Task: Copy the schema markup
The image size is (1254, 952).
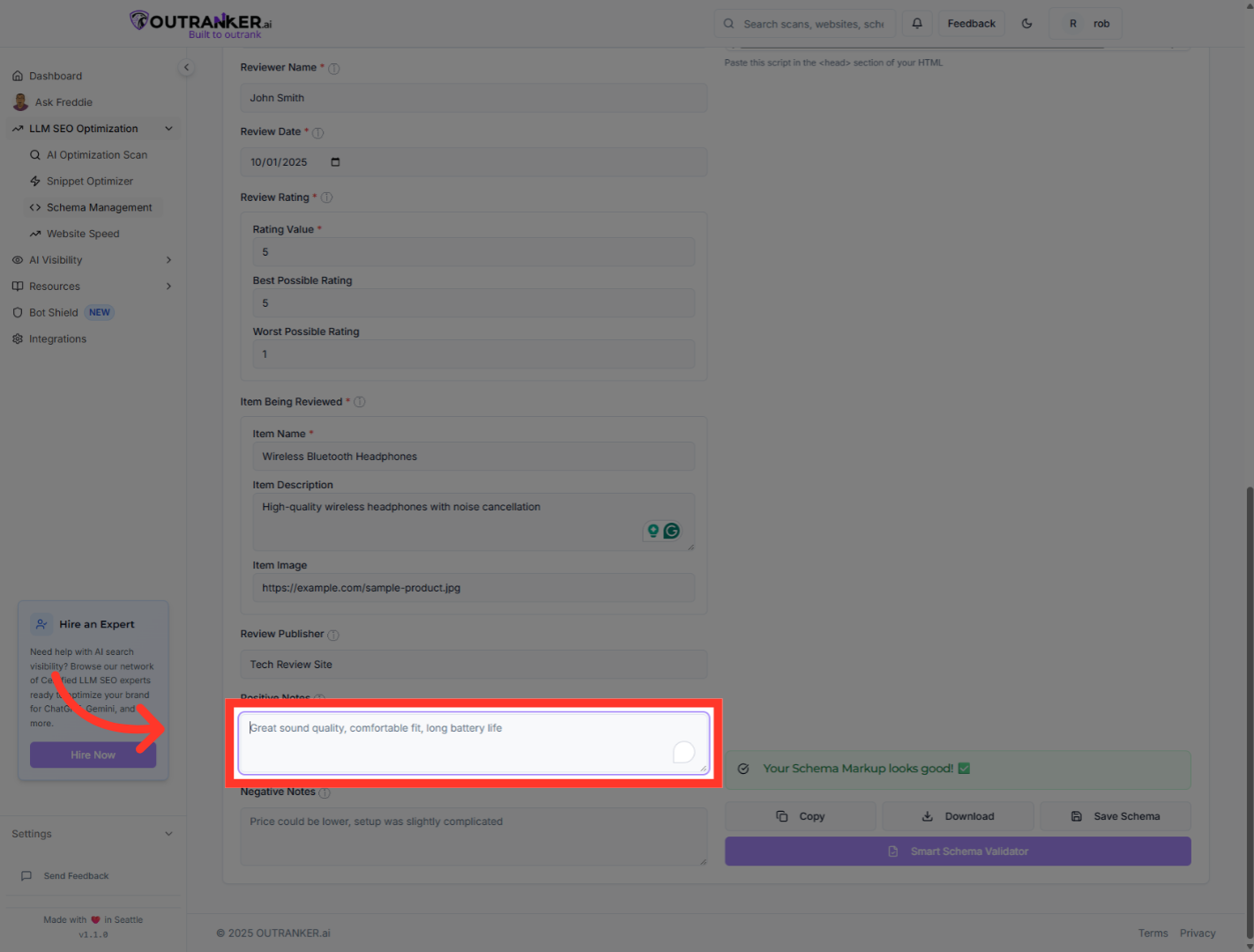Action: 801,816
